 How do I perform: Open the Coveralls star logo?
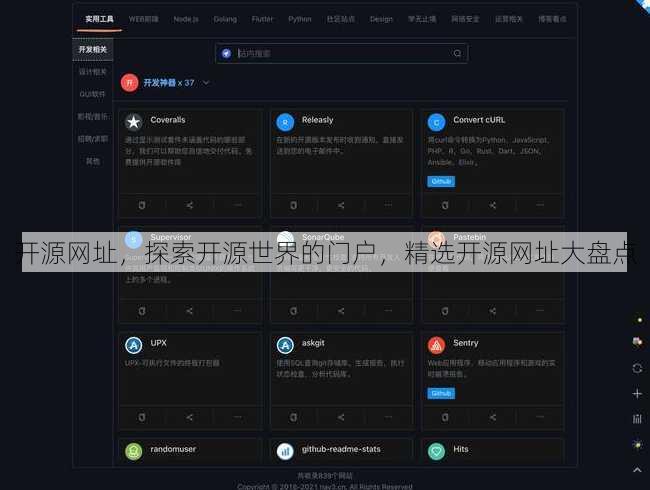coord(133,122)
